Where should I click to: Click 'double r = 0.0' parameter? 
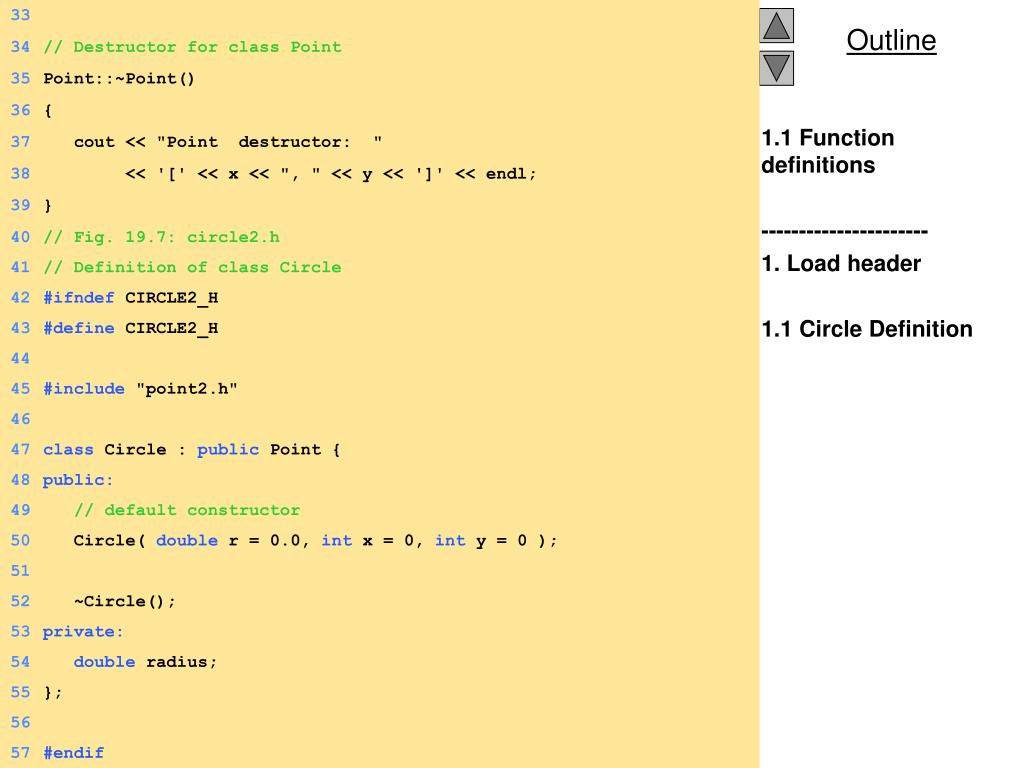[228, 541]
